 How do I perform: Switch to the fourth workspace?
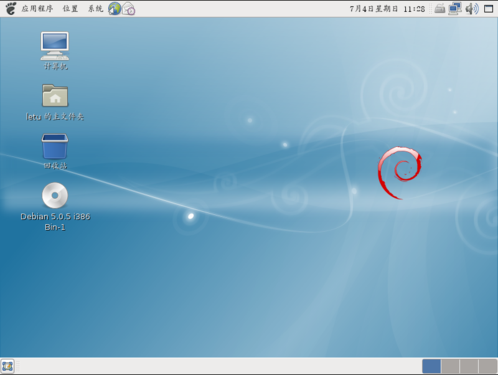coord(488,366)
